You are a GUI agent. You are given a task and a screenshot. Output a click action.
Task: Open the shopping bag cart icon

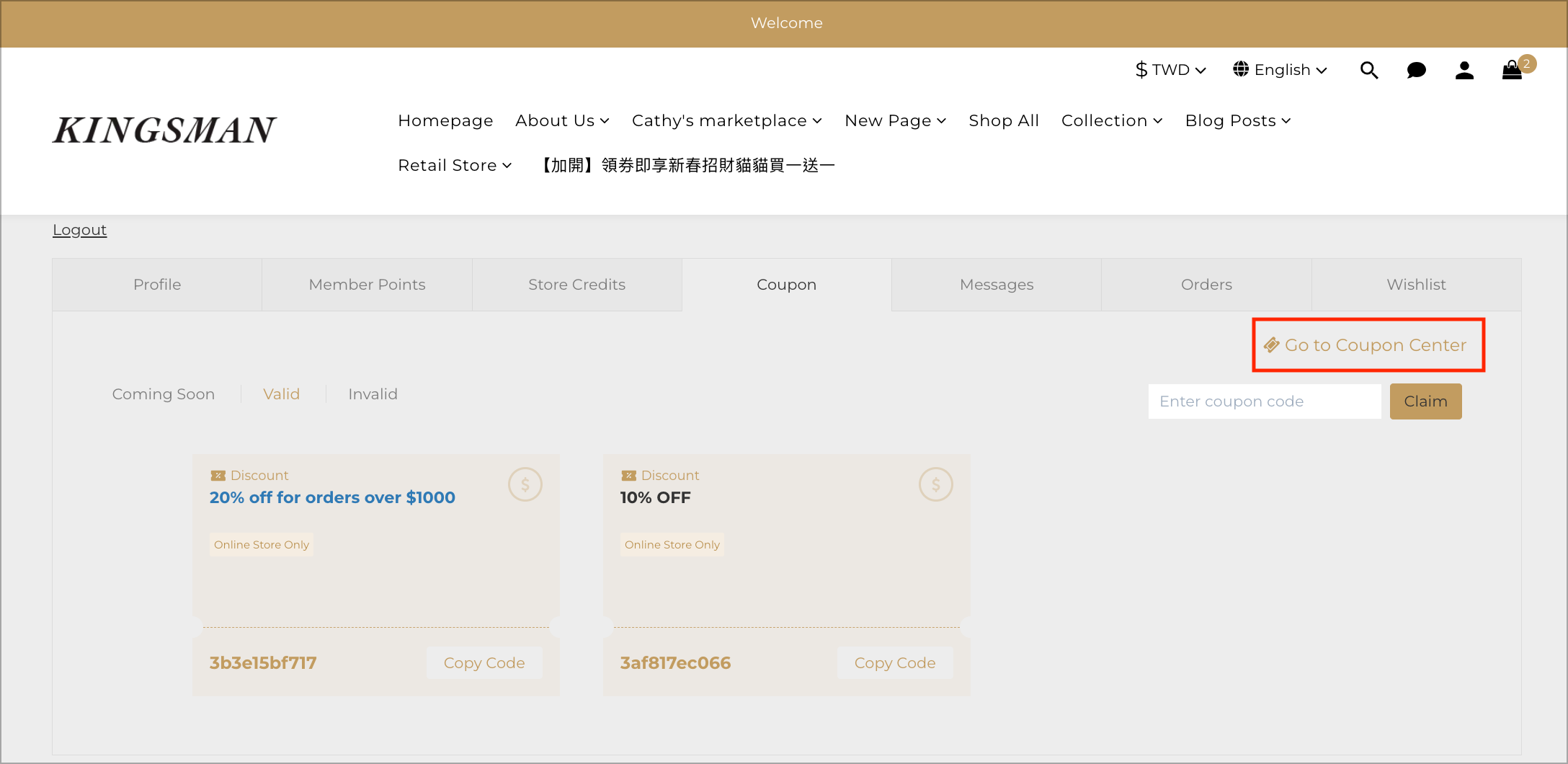pos(1512,70)
